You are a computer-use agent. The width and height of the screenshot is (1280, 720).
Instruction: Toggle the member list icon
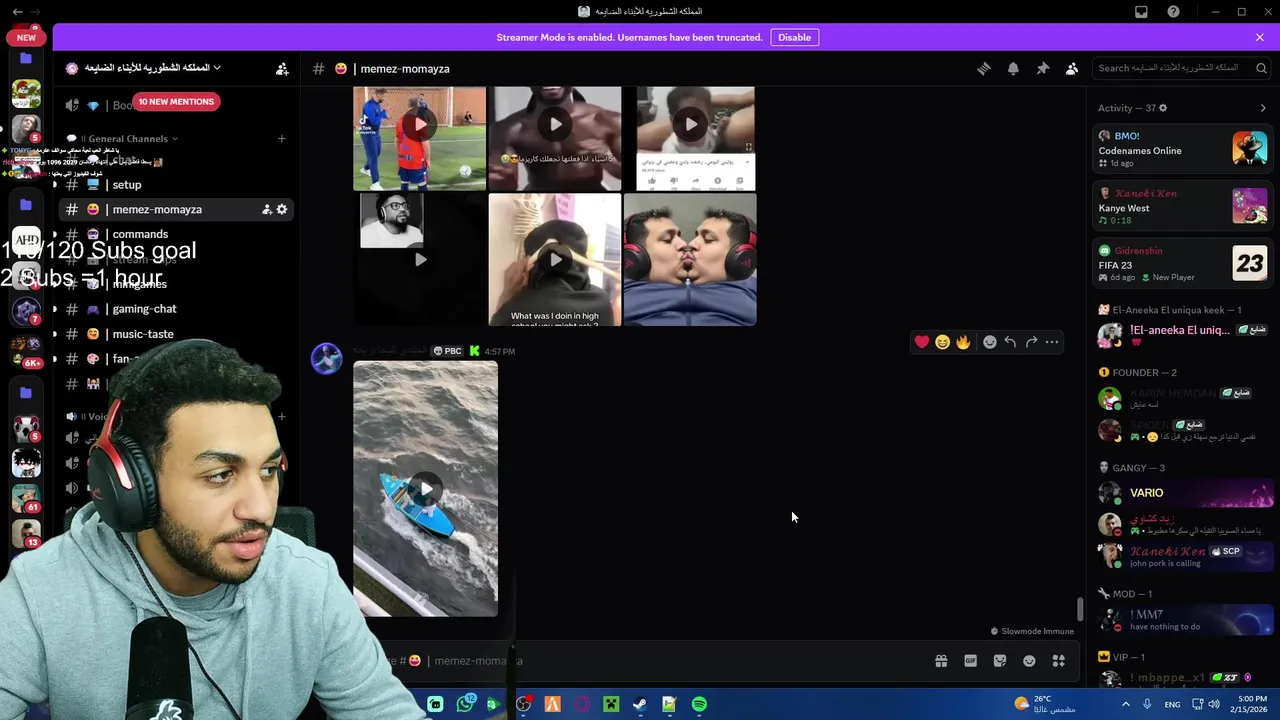point(1072,68)
